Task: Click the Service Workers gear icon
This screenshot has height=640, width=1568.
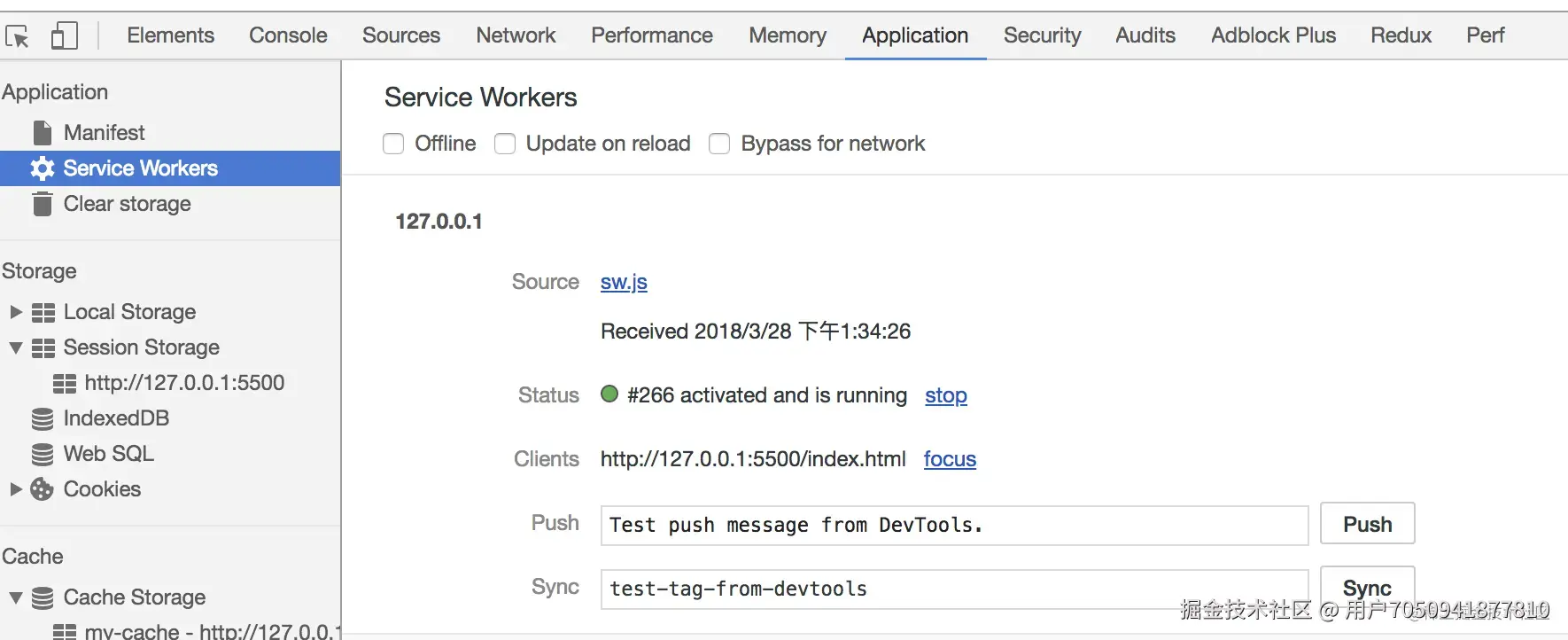Action: [43, 168]
